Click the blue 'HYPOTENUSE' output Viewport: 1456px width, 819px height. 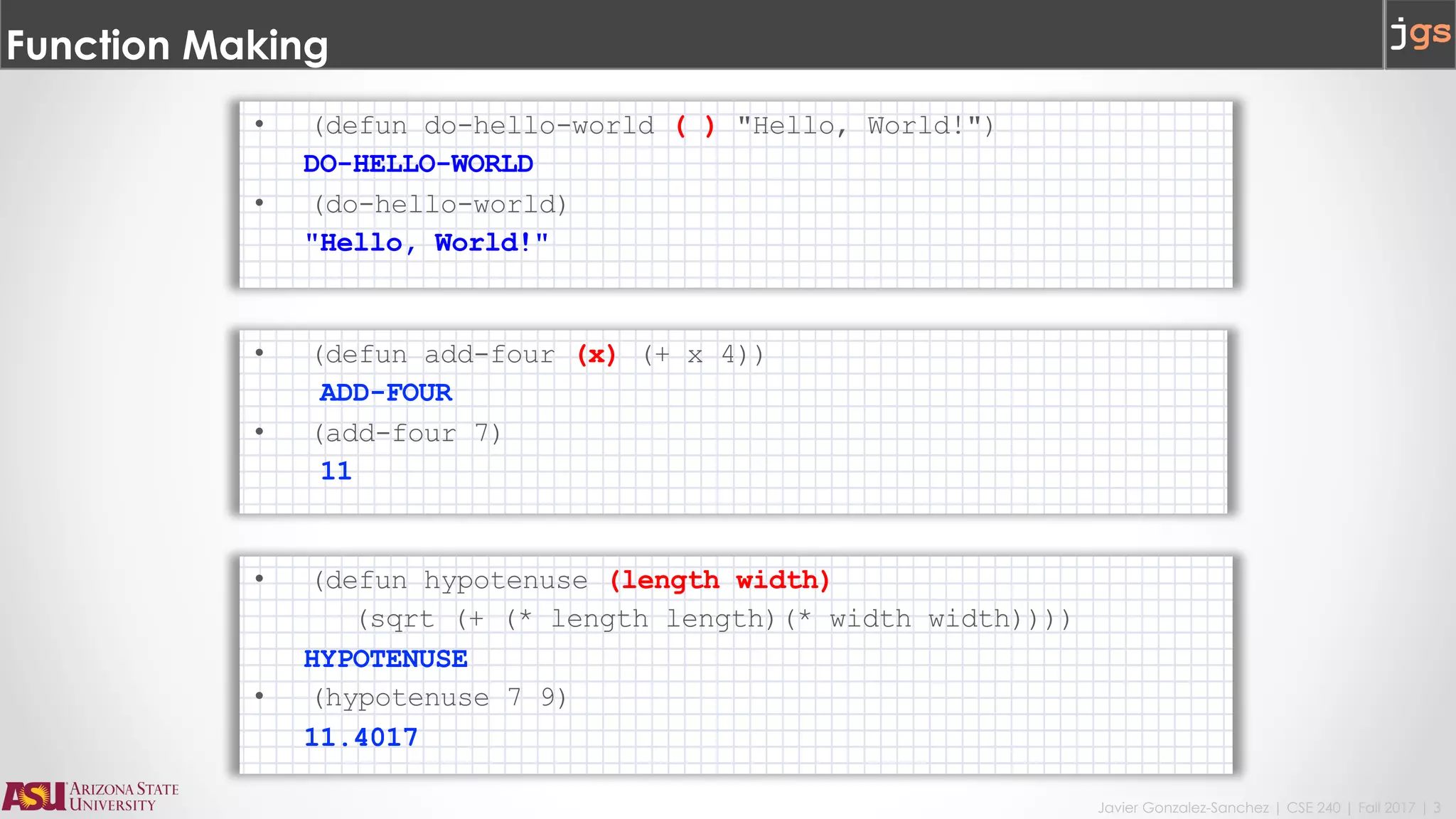[x=385, y=659]
